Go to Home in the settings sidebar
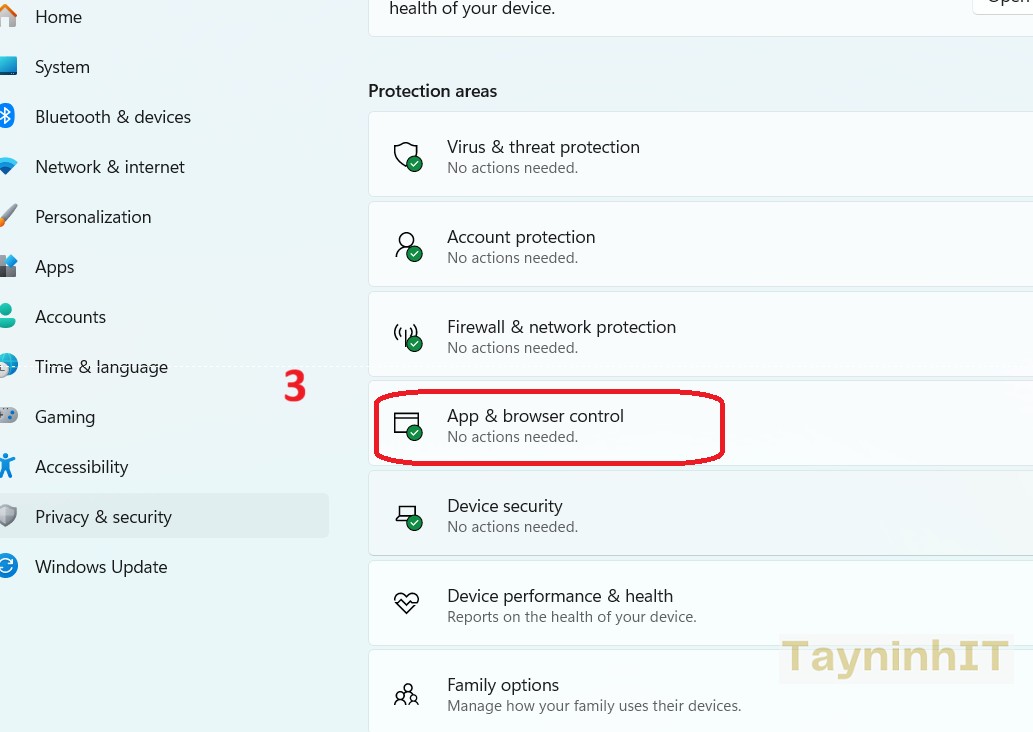 [58, 17]
